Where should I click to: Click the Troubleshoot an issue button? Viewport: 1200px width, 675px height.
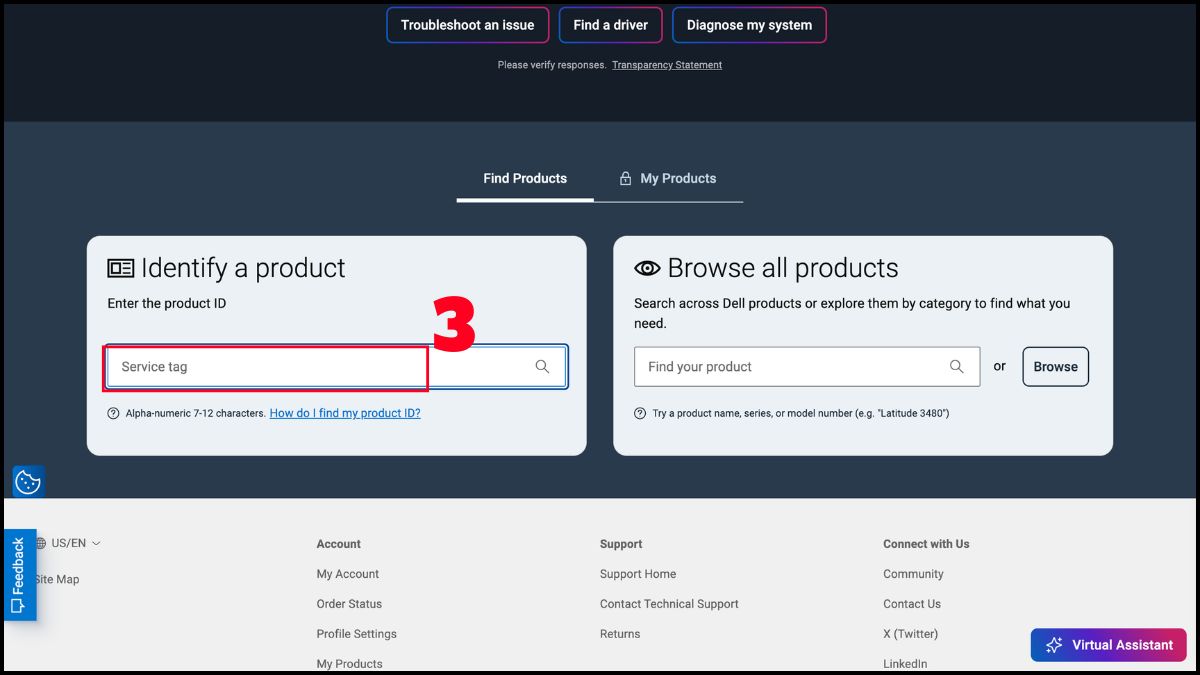pos(468,25)
